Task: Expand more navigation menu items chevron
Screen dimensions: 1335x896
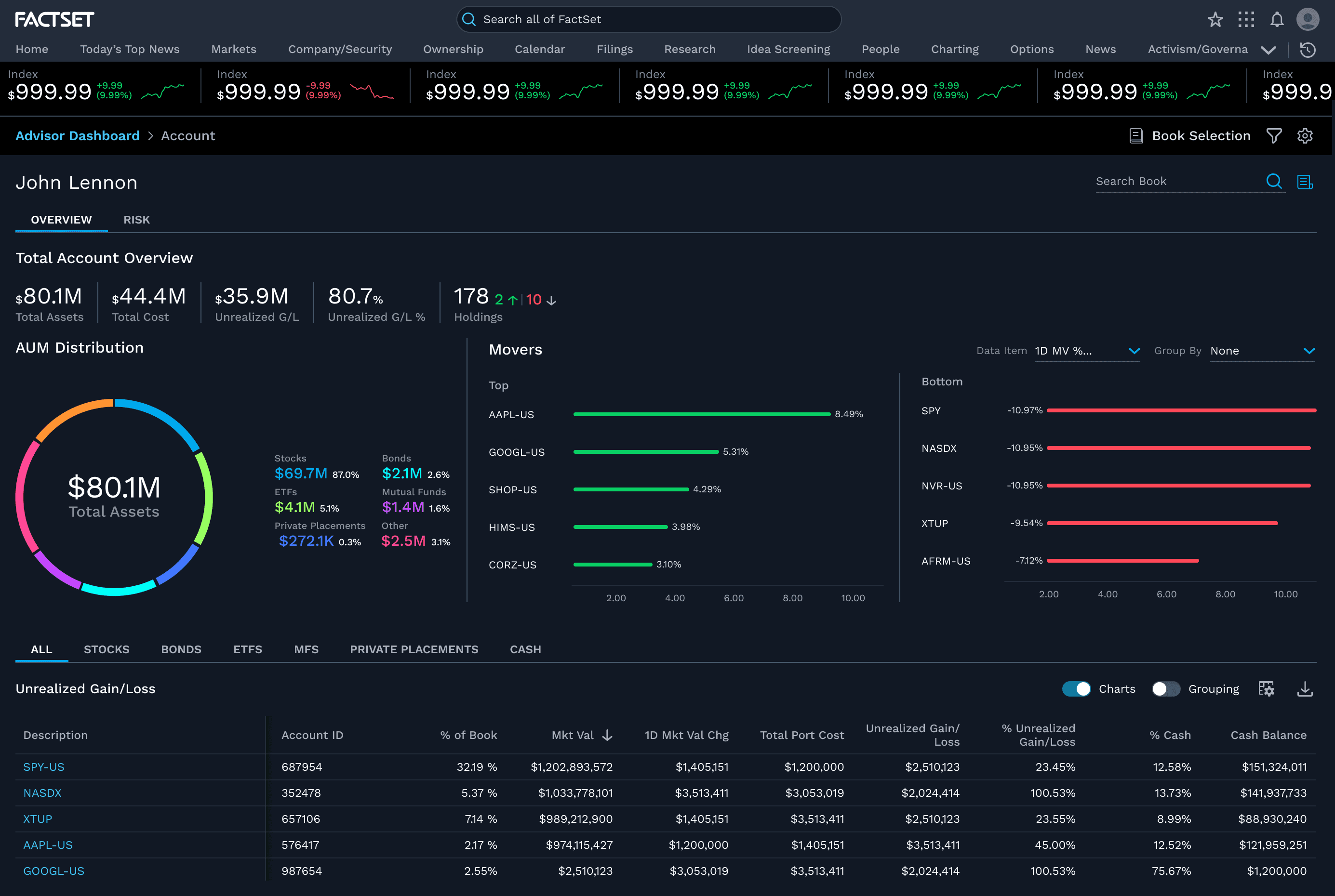Action: click(x=1268, y=50)
